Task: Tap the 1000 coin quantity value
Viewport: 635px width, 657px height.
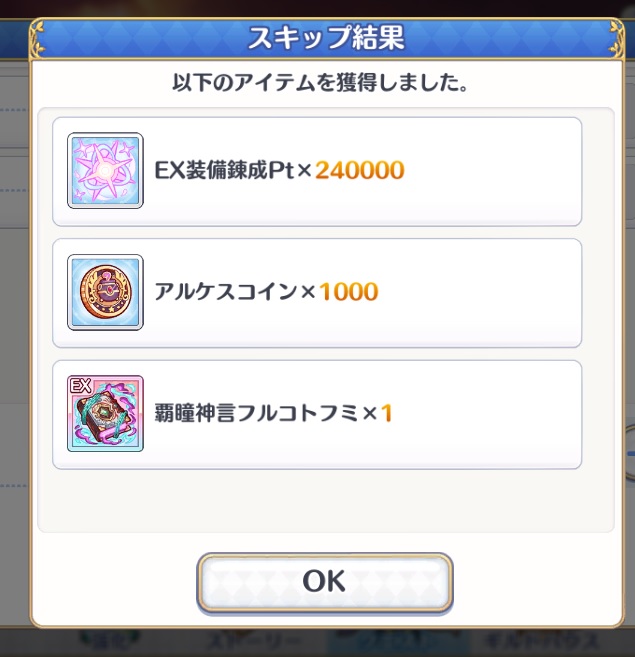Action: coord(349,292)
